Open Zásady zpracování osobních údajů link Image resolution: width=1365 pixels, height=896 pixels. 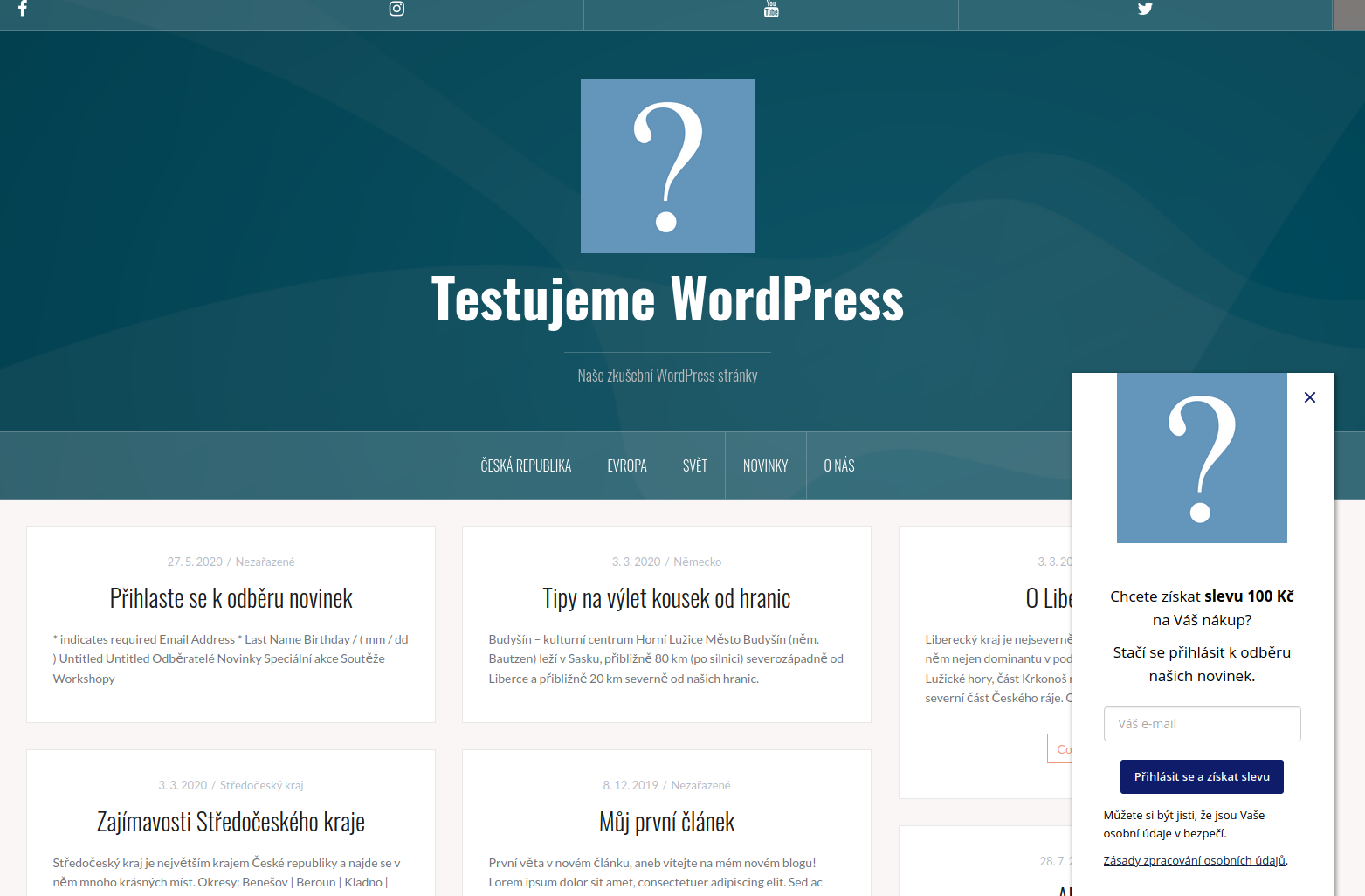point(1194,860)
